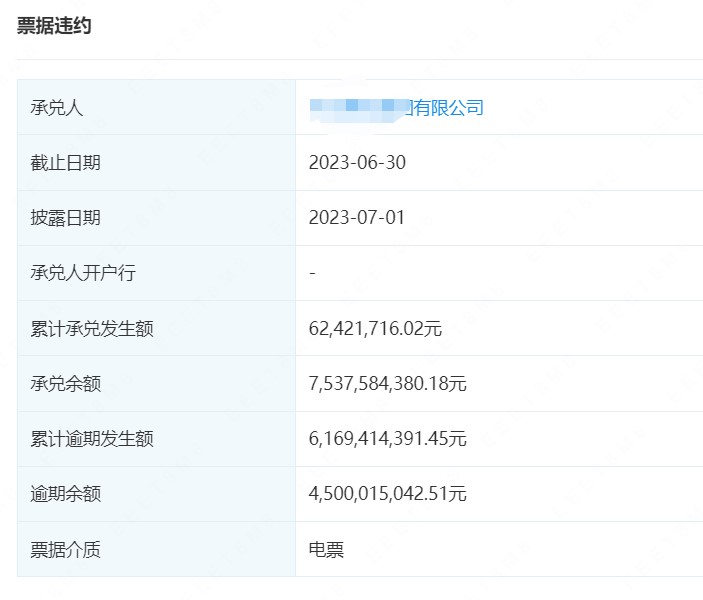Click the dash value beside 承兑人开户行
This screenshot has width=703, height=600.
(313, 272)
